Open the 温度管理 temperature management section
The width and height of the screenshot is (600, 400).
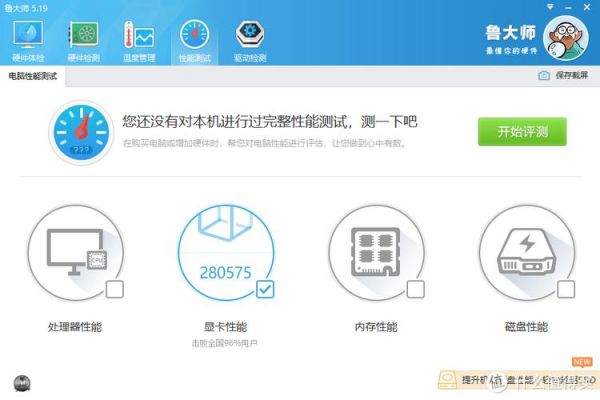[x=139, y=41]
